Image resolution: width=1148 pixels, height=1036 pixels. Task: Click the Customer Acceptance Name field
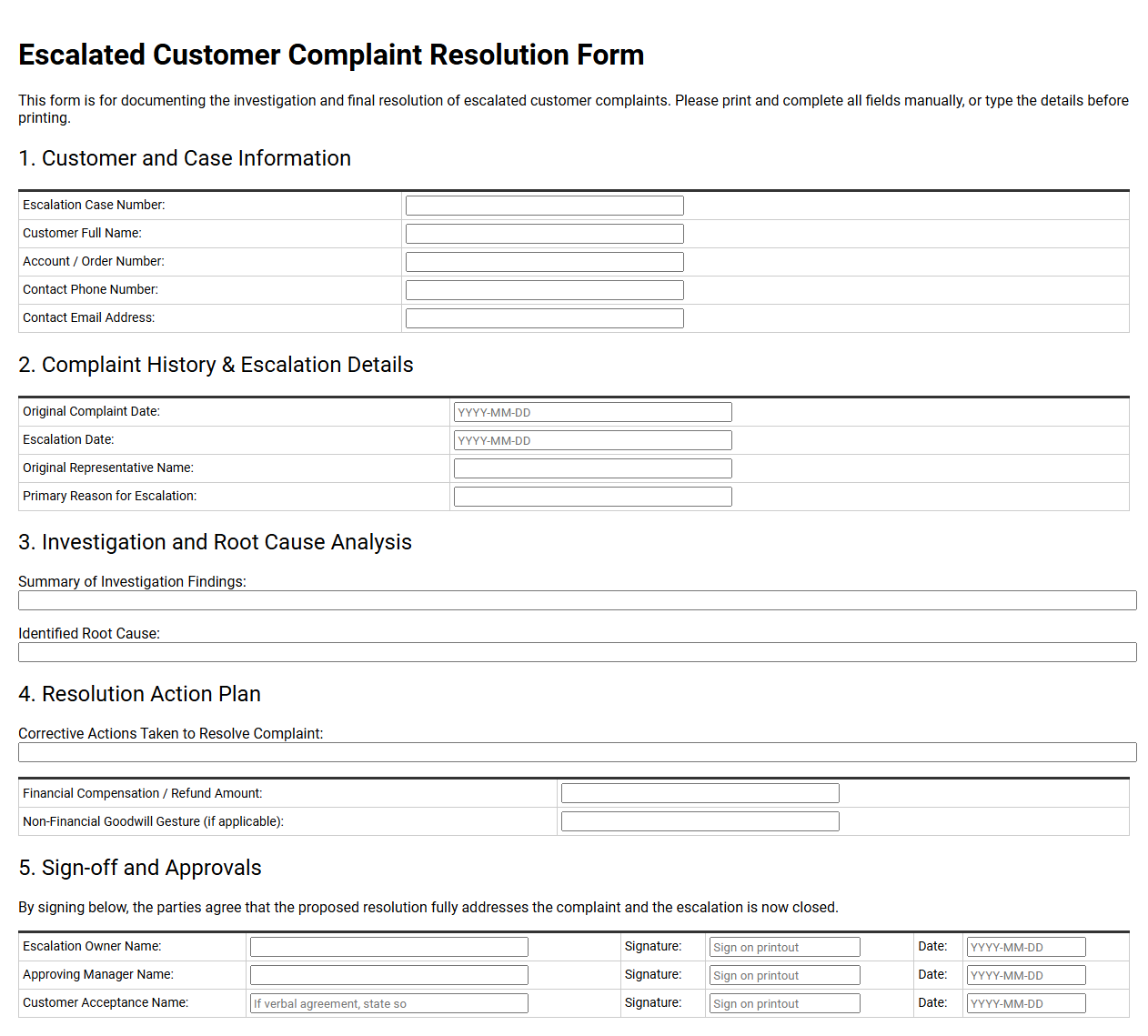pos(388,1003)
